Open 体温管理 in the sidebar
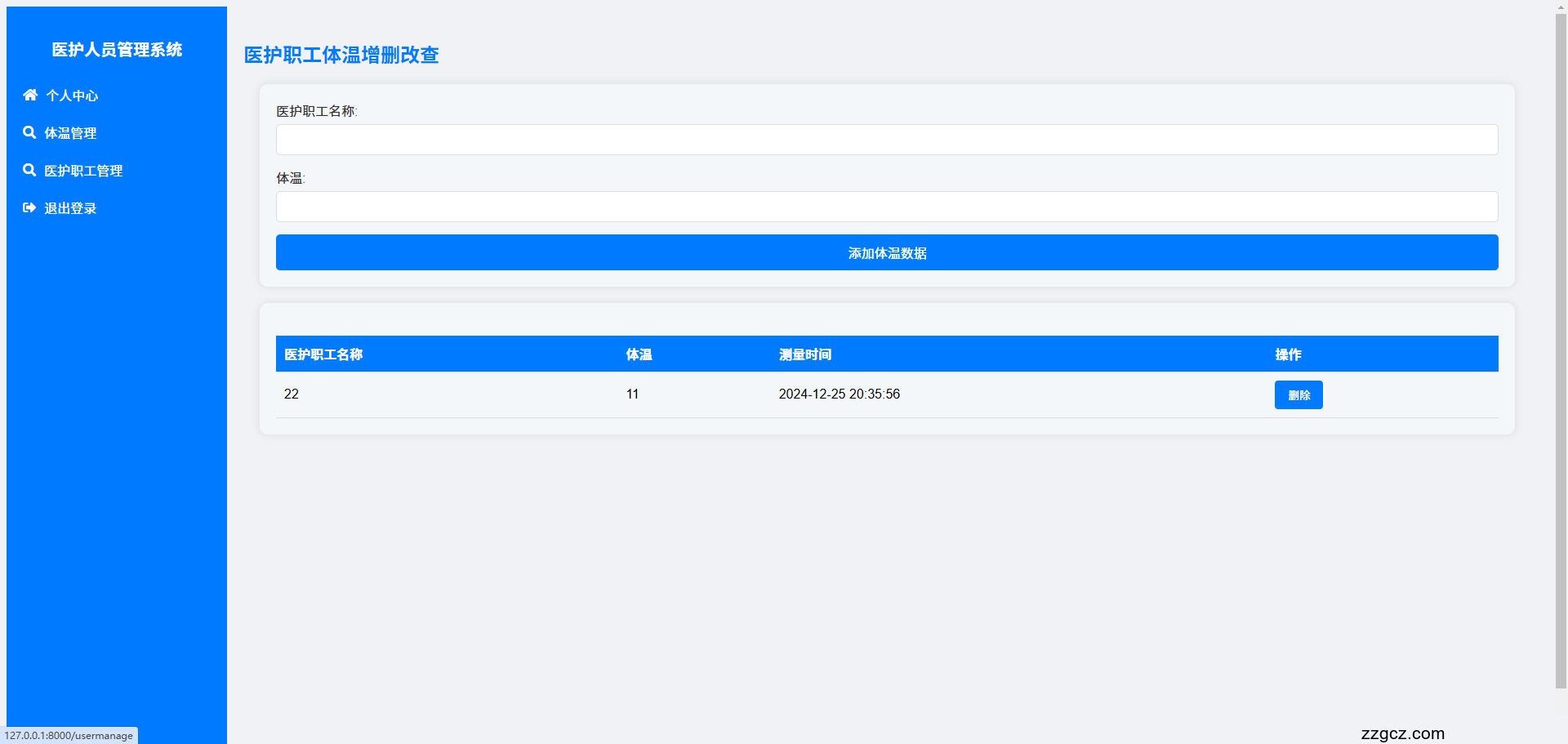 pyautogui.click(x=70, y=133)
